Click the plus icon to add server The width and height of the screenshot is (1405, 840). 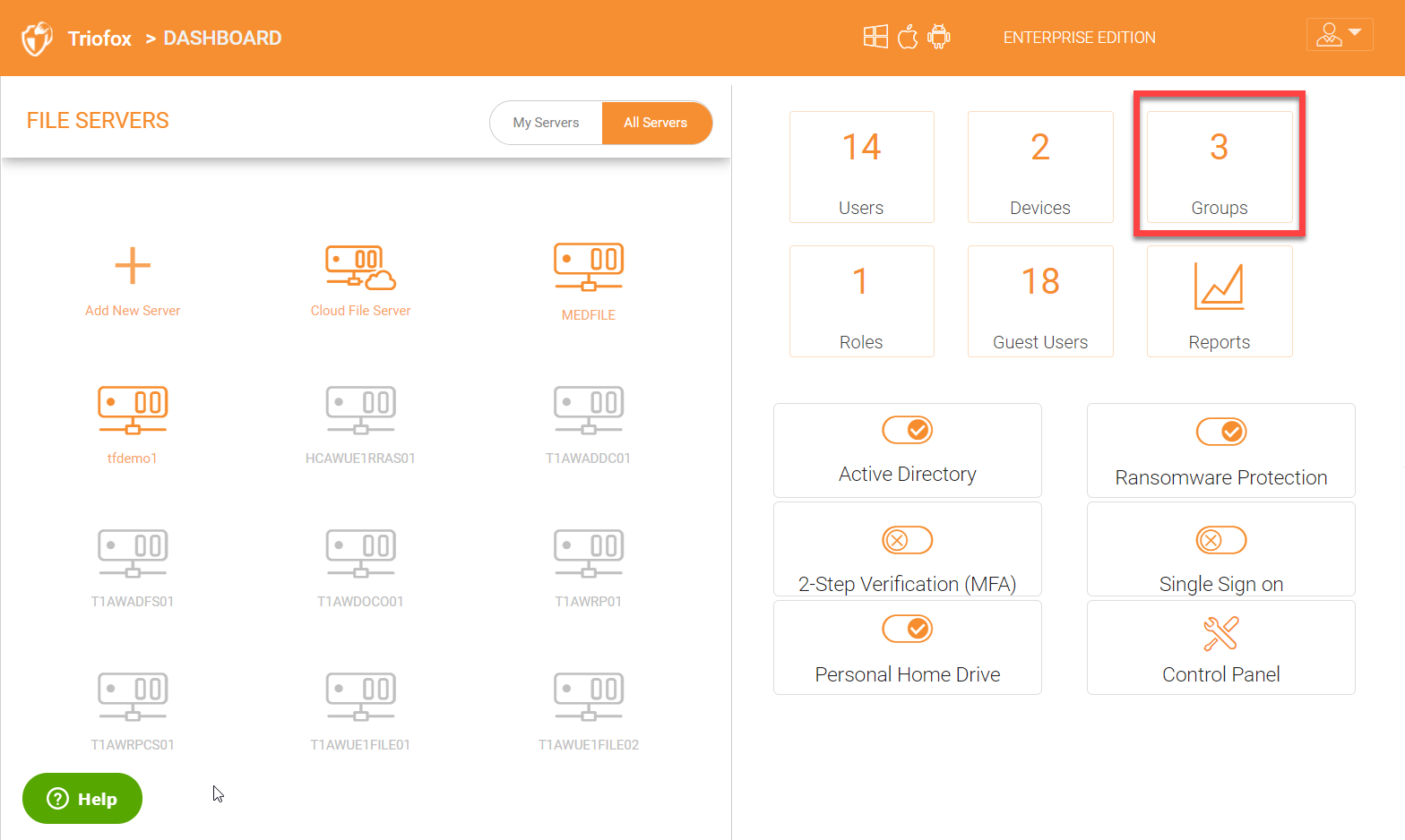pos(133,266)
